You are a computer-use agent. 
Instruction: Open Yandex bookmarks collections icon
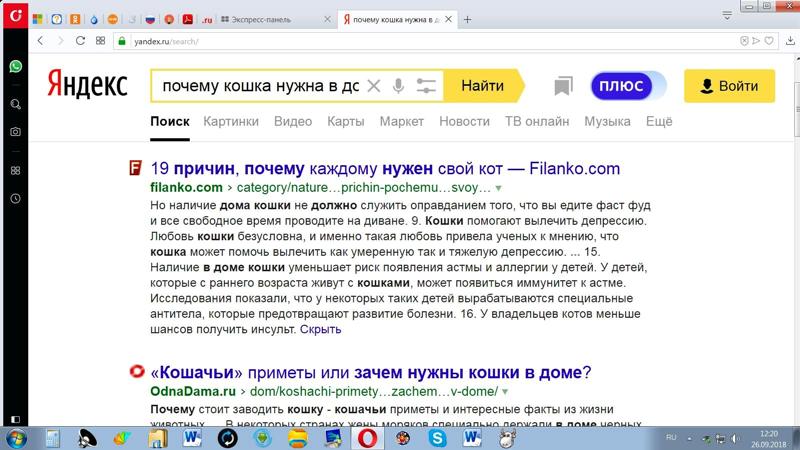(x=563, y=86)
